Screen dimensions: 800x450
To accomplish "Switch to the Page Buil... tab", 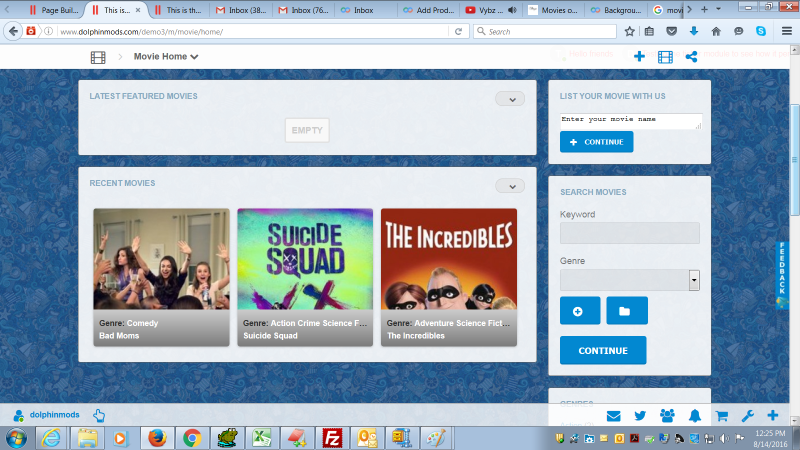I will (54, 10).
